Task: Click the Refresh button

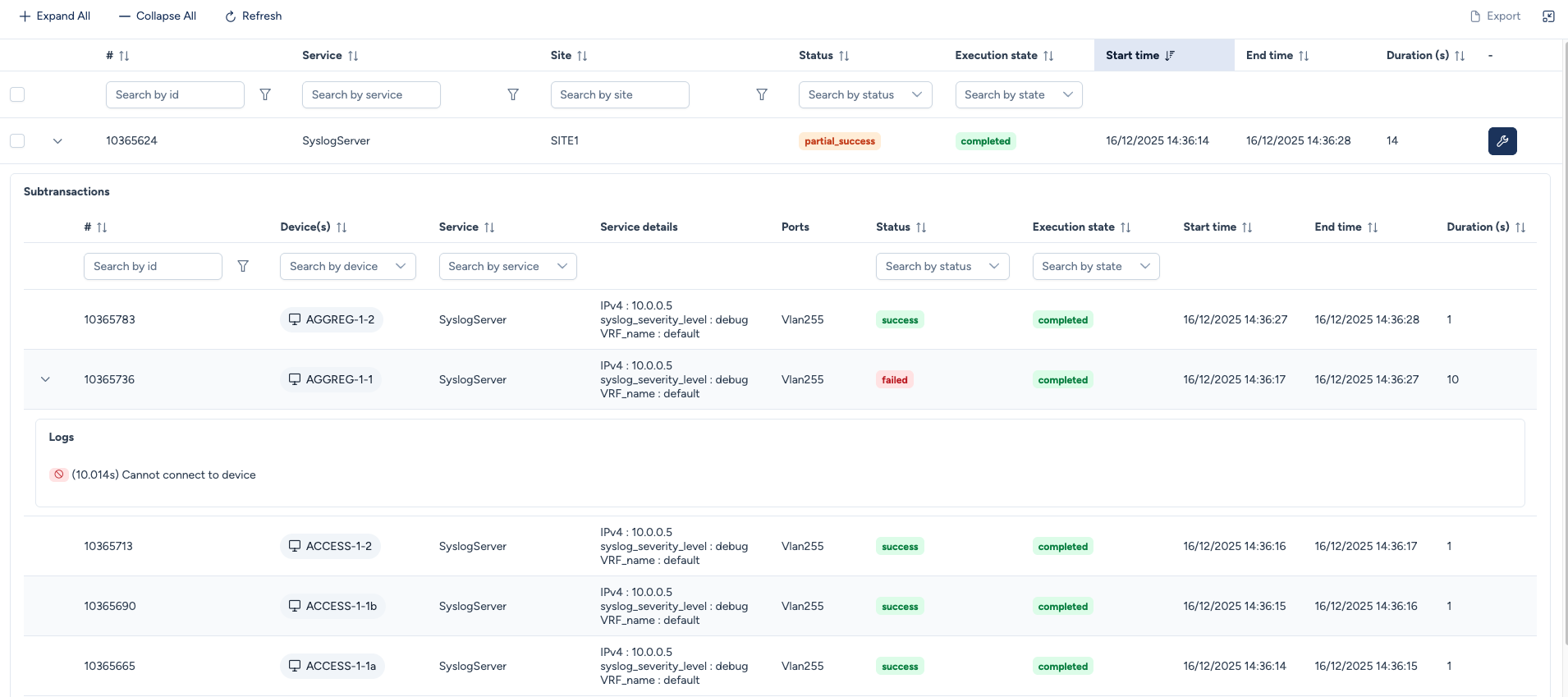Action: (x=254, y=16)
